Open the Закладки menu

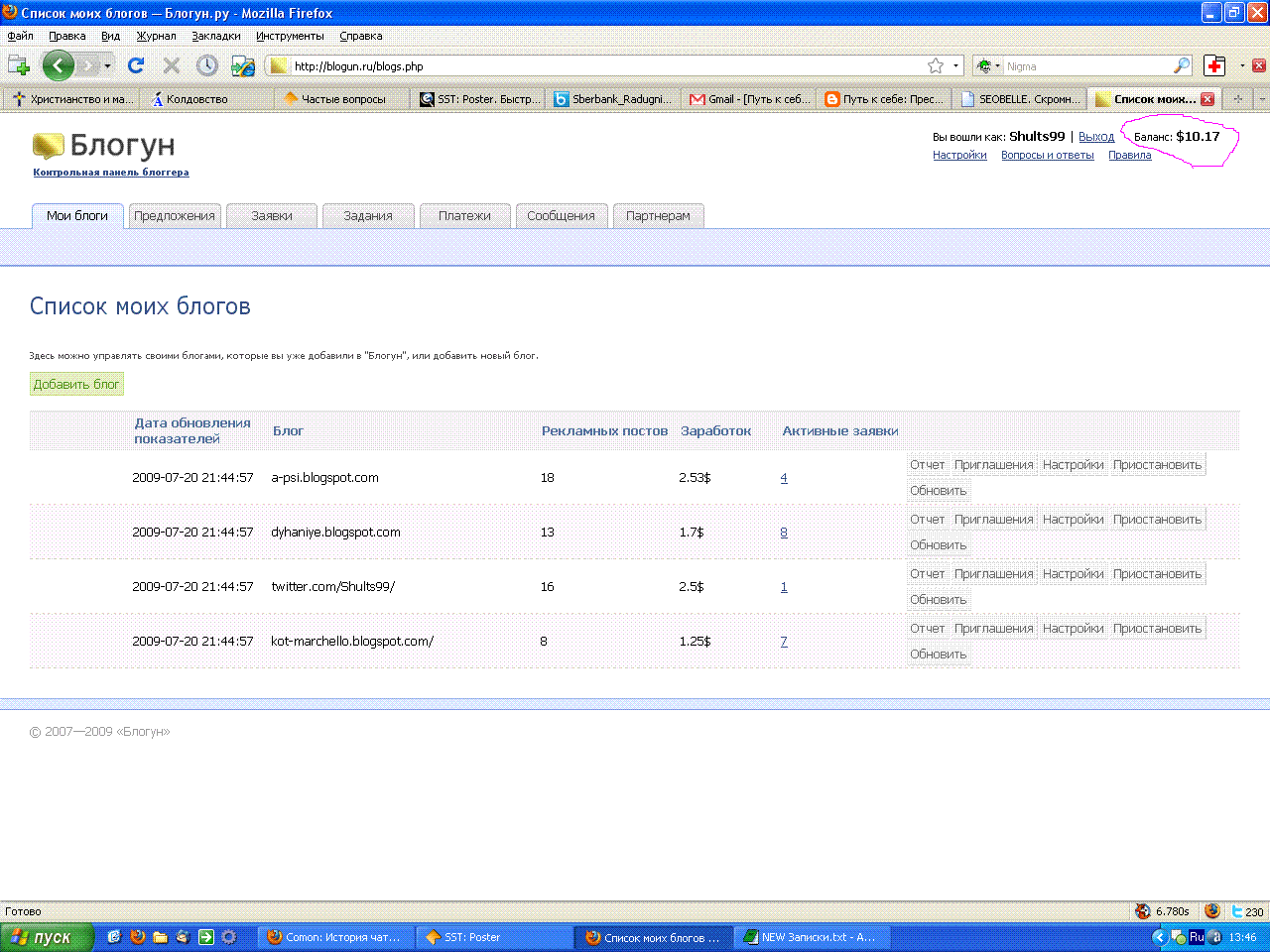point(216,36)
